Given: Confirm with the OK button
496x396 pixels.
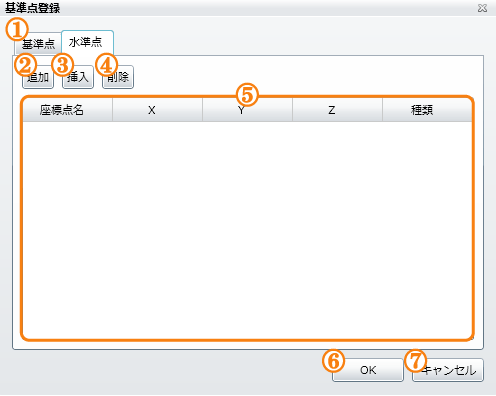Looking at the screenshot, I should click(368, 370).
